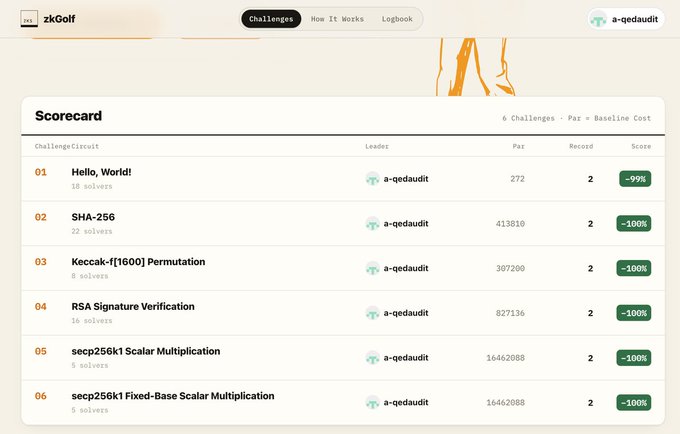
Task: Click the par value 413810
Action: pos(510,224)
